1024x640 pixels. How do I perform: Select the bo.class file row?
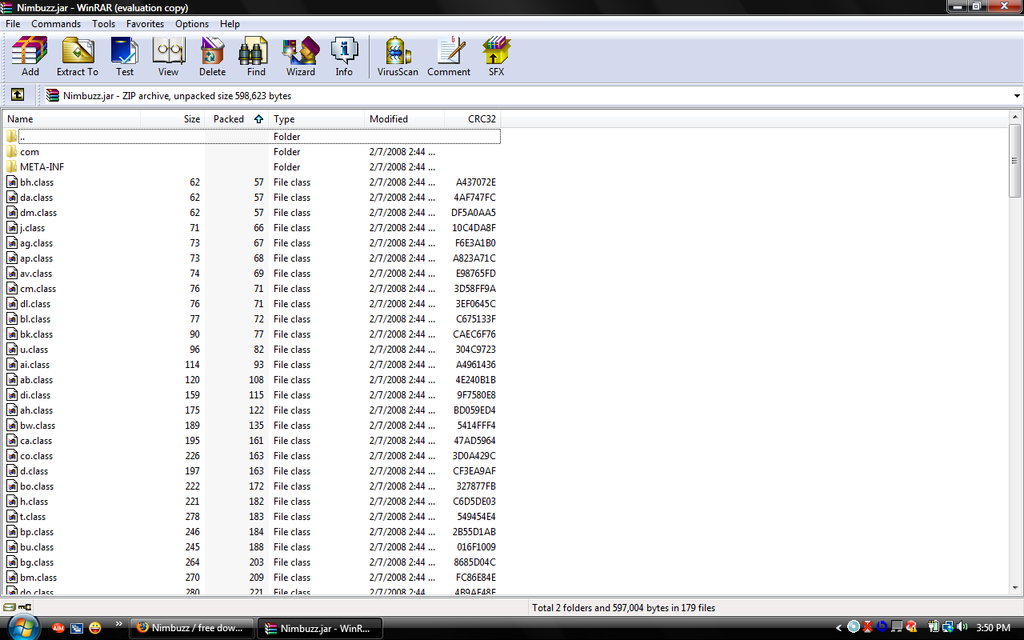(252, 486)
